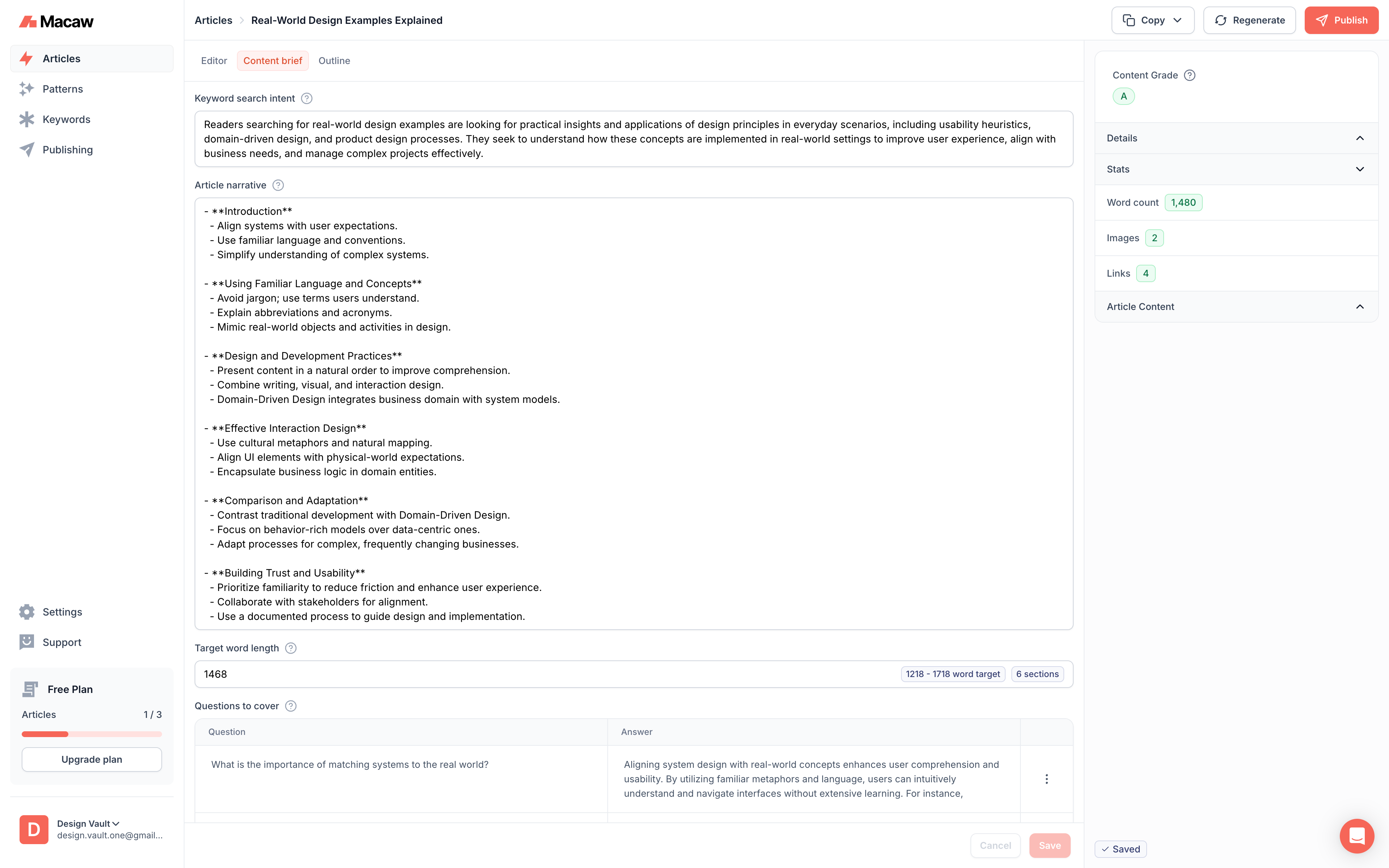Screen dimensions: 1389x868
Task: Switch to the Outline tab
Action: click(334, 61)
